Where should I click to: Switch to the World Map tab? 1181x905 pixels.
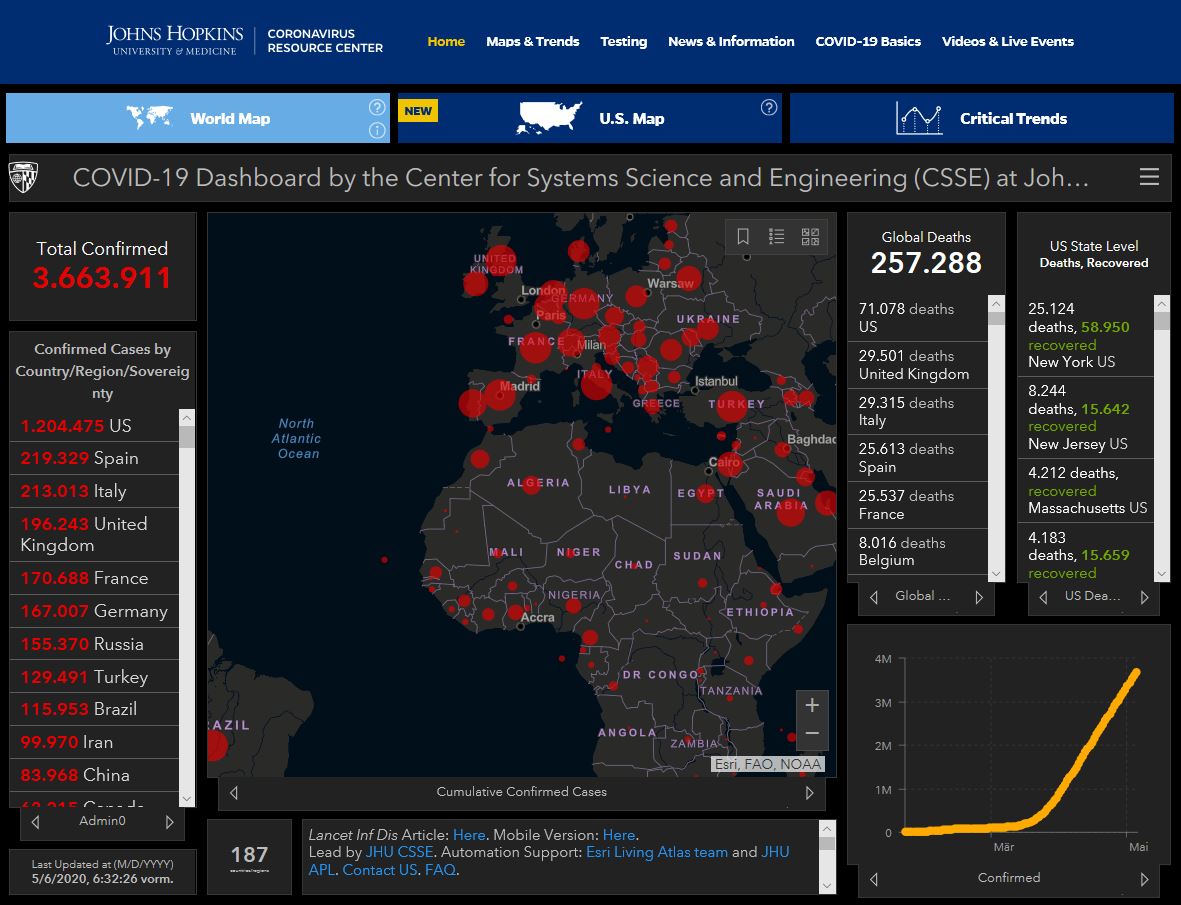(197, 118)
